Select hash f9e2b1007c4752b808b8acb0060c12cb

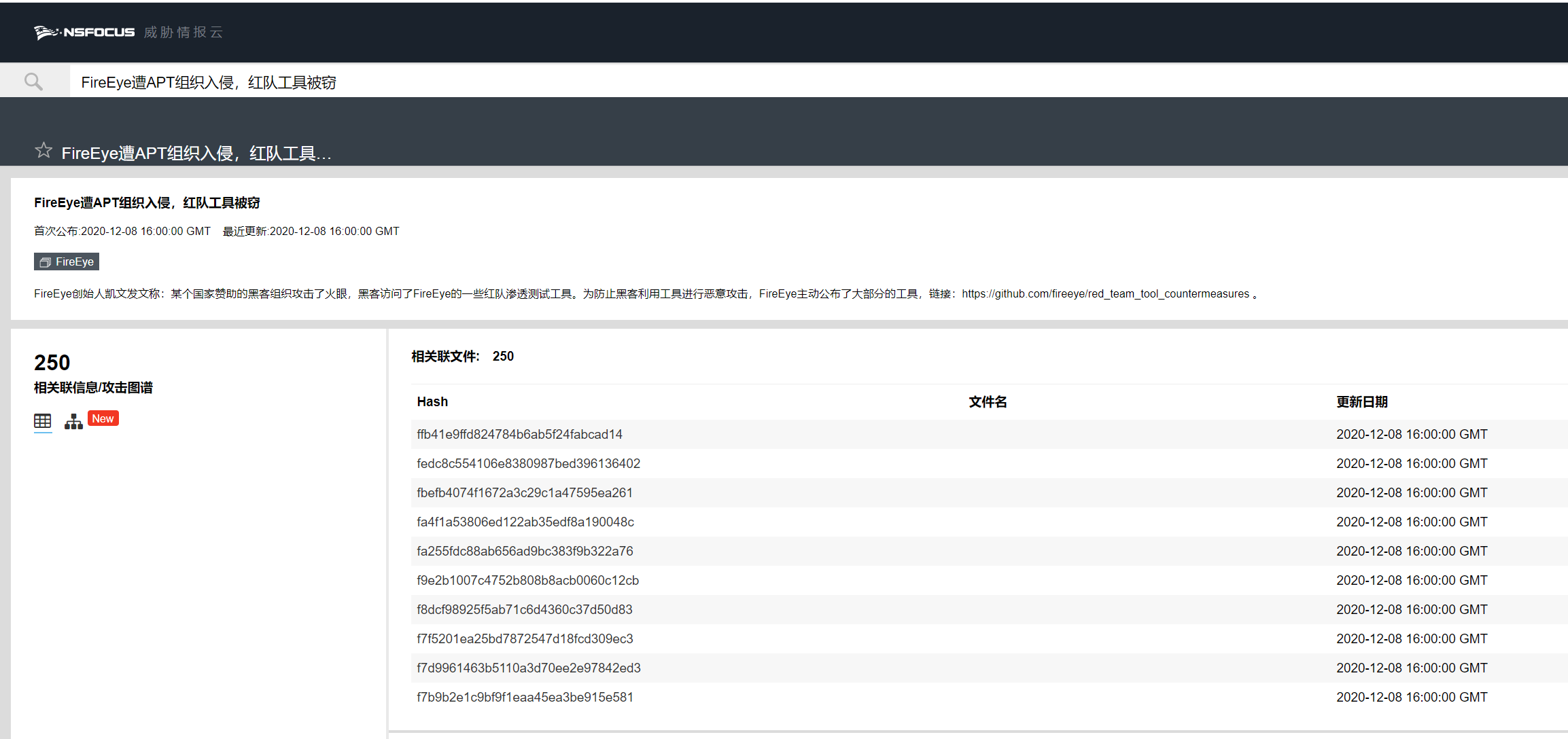point(527,580)
